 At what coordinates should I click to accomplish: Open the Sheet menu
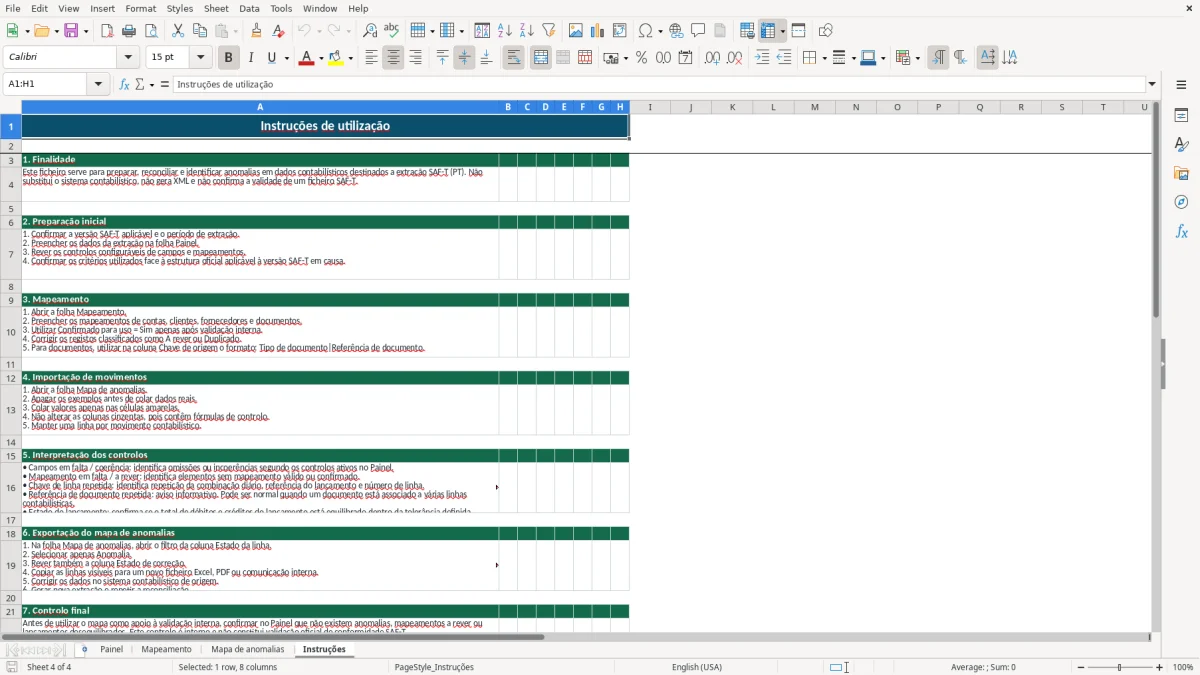tap(216, 8)
